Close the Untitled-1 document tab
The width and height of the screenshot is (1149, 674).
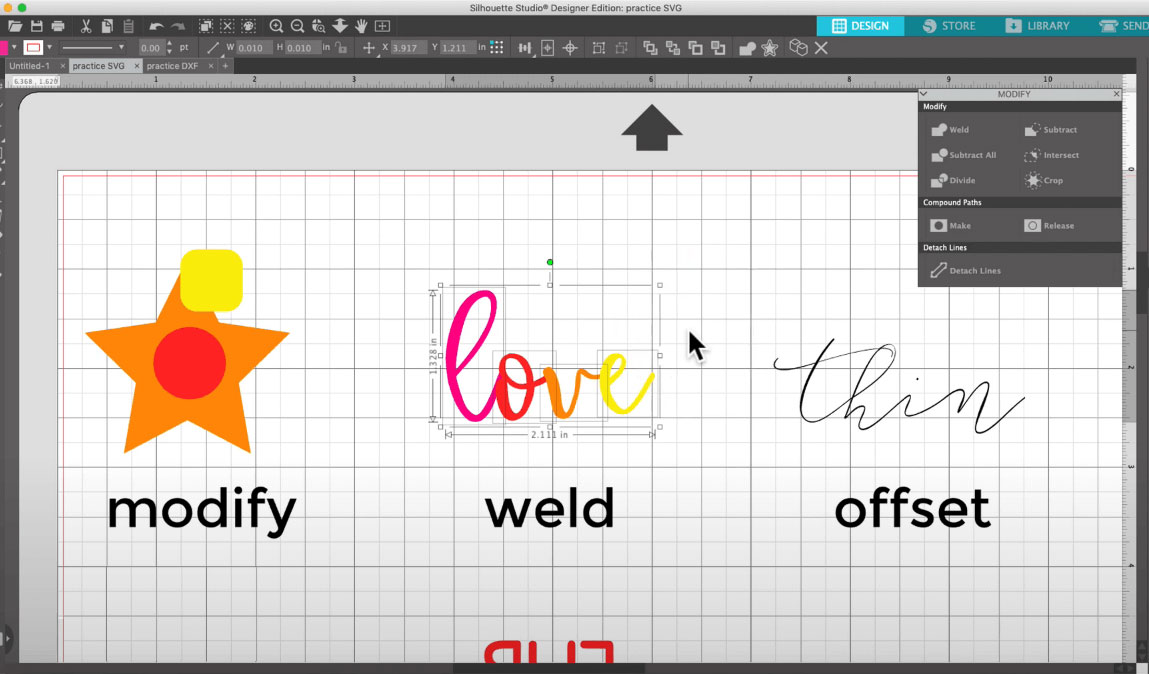tap(62, 66)
